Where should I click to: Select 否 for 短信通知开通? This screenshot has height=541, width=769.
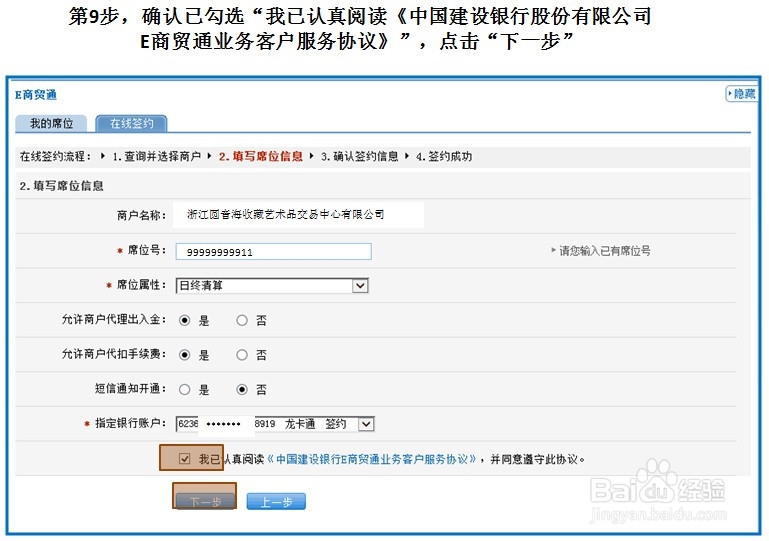point(242,390)
